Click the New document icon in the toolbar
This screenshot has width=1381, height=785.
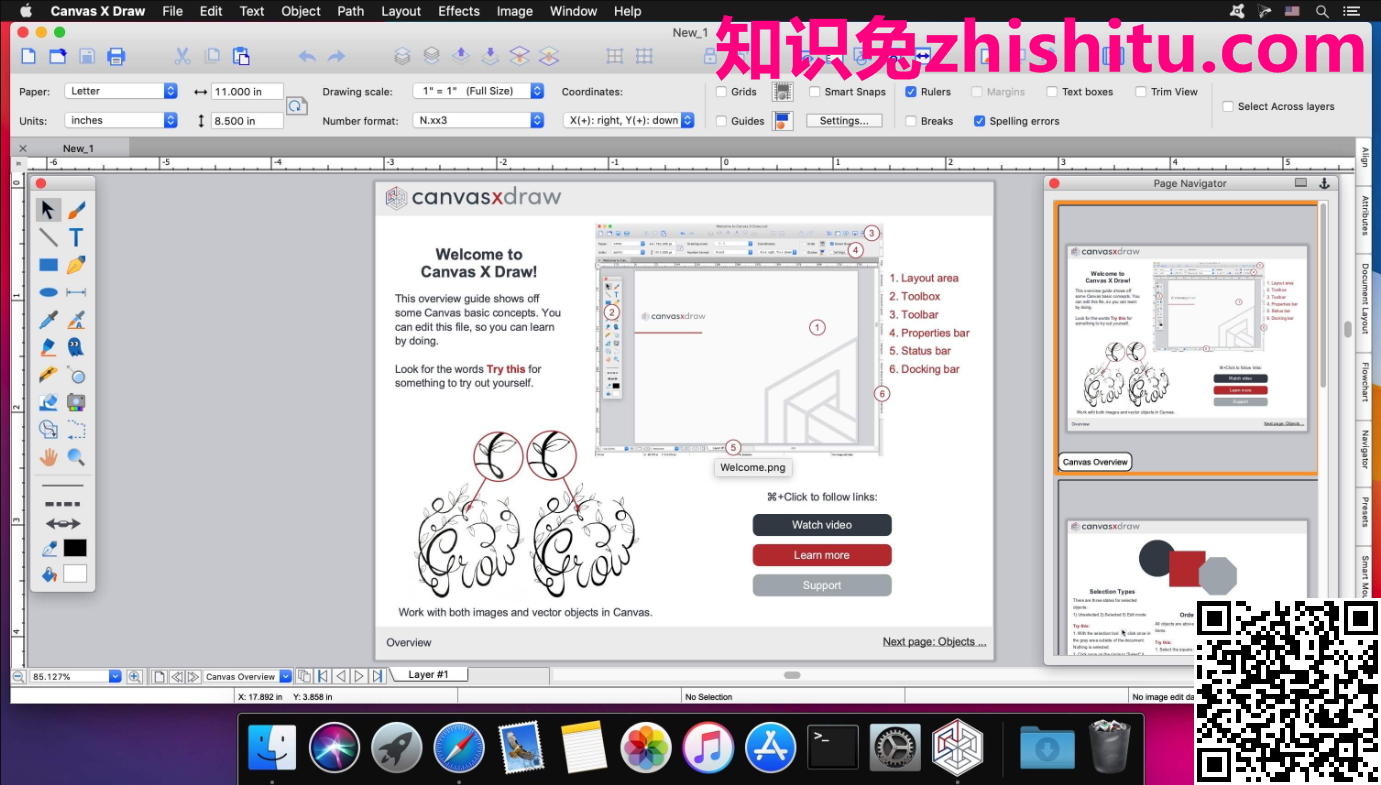click(x=29, y=56)
